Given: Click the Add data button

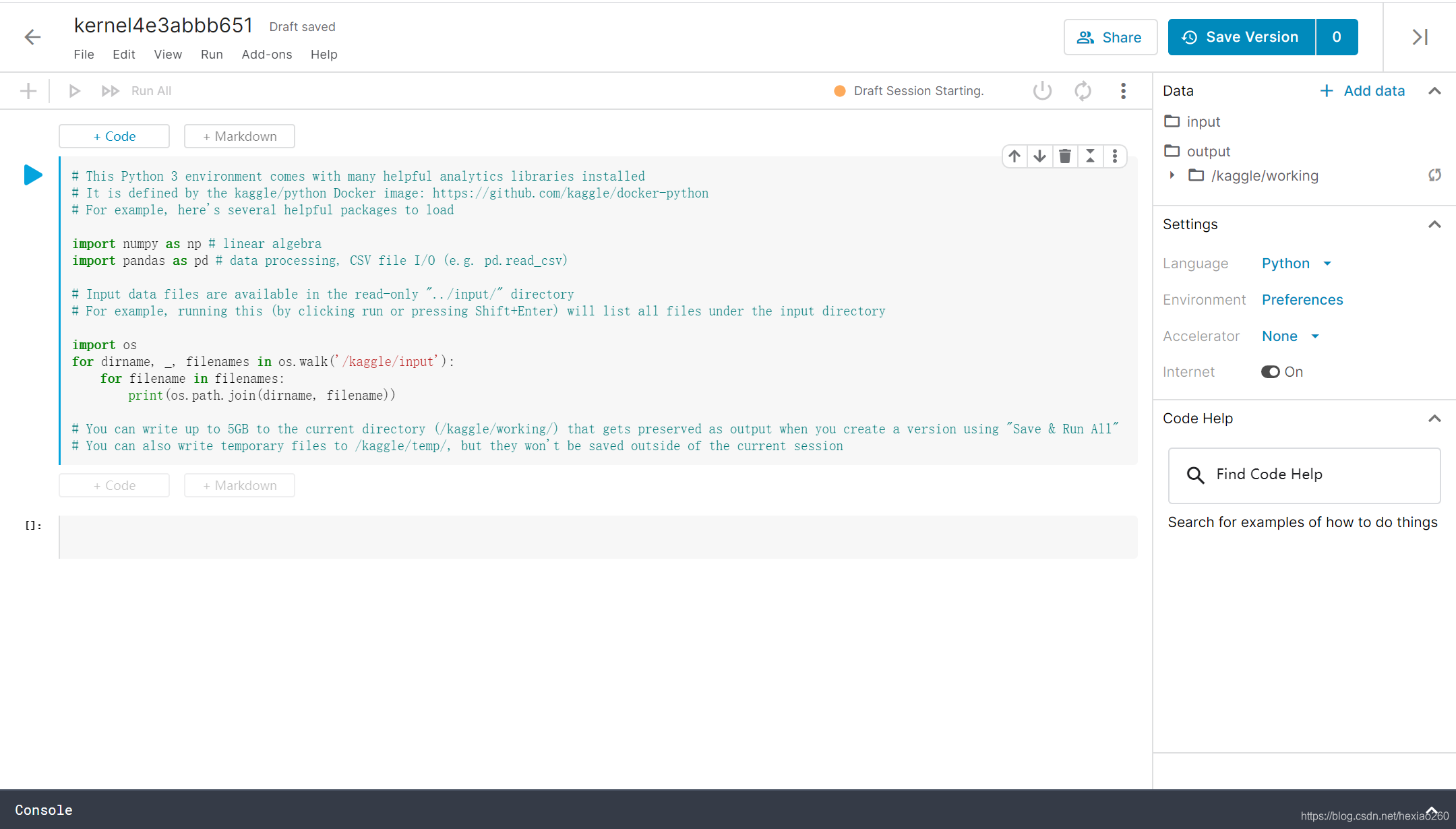Looking at the screenshot, I should (x=1362, y=91).
